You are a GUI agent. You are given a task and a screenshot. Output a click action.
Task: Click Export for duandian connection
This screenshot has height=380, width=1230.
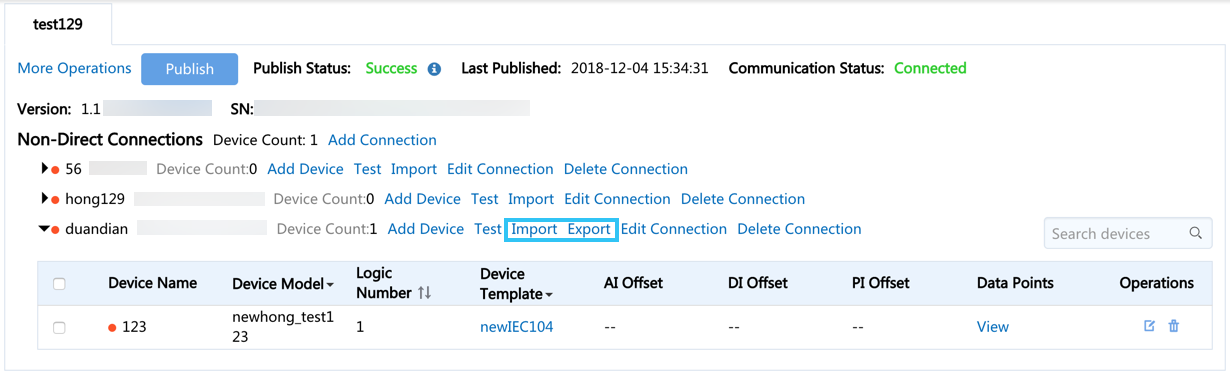(589, 229)
